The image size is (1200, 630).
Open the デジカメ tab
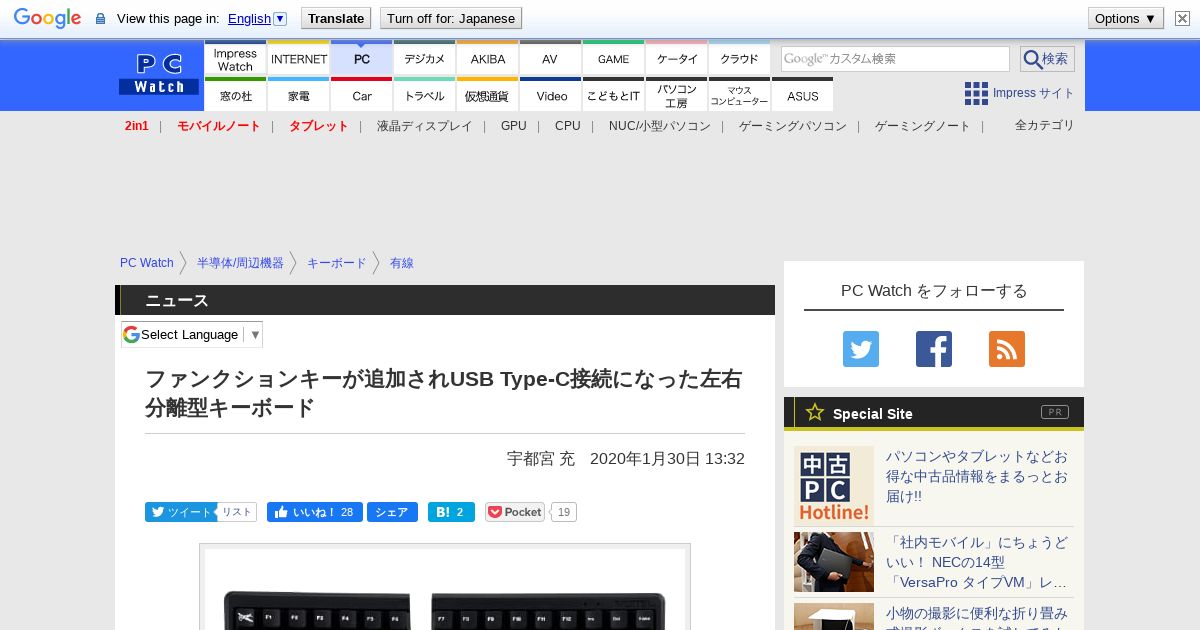coord(425,59)
